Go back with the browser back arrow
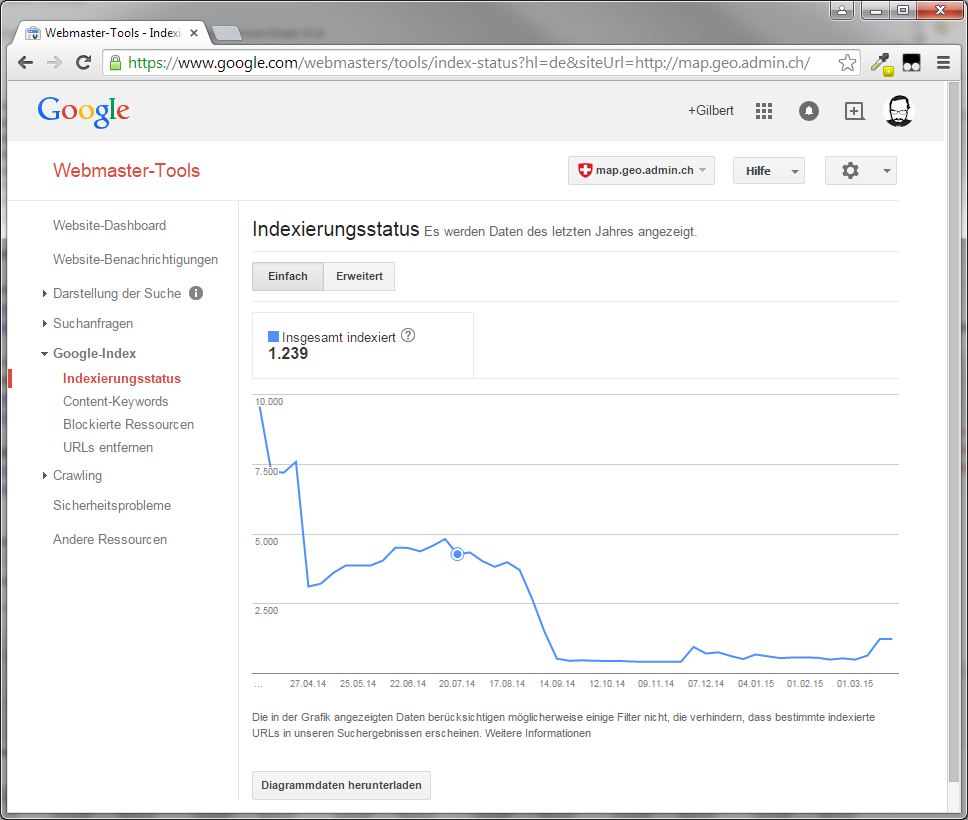Screen dimensions: 968x820 pos(25,62)
